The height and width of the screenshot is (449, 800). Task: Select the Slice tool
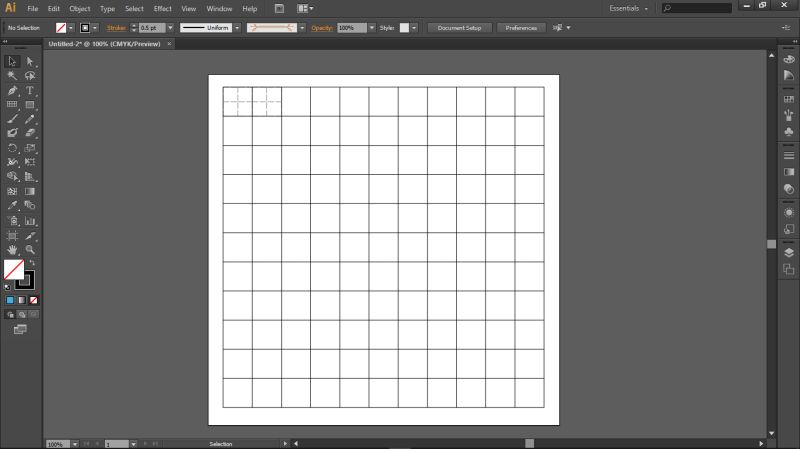click(30, 236)
